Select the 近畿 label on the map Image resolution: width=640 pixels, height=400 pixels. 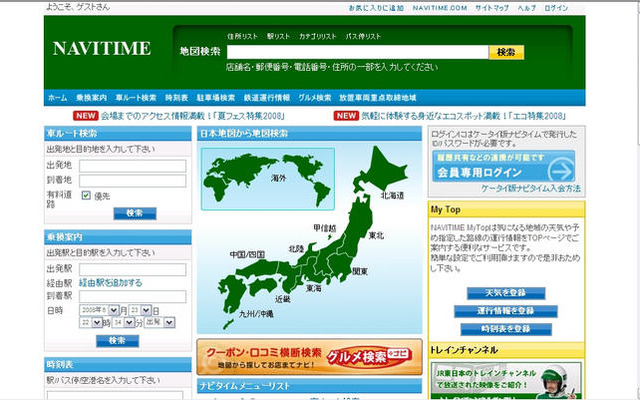point(282,299)
